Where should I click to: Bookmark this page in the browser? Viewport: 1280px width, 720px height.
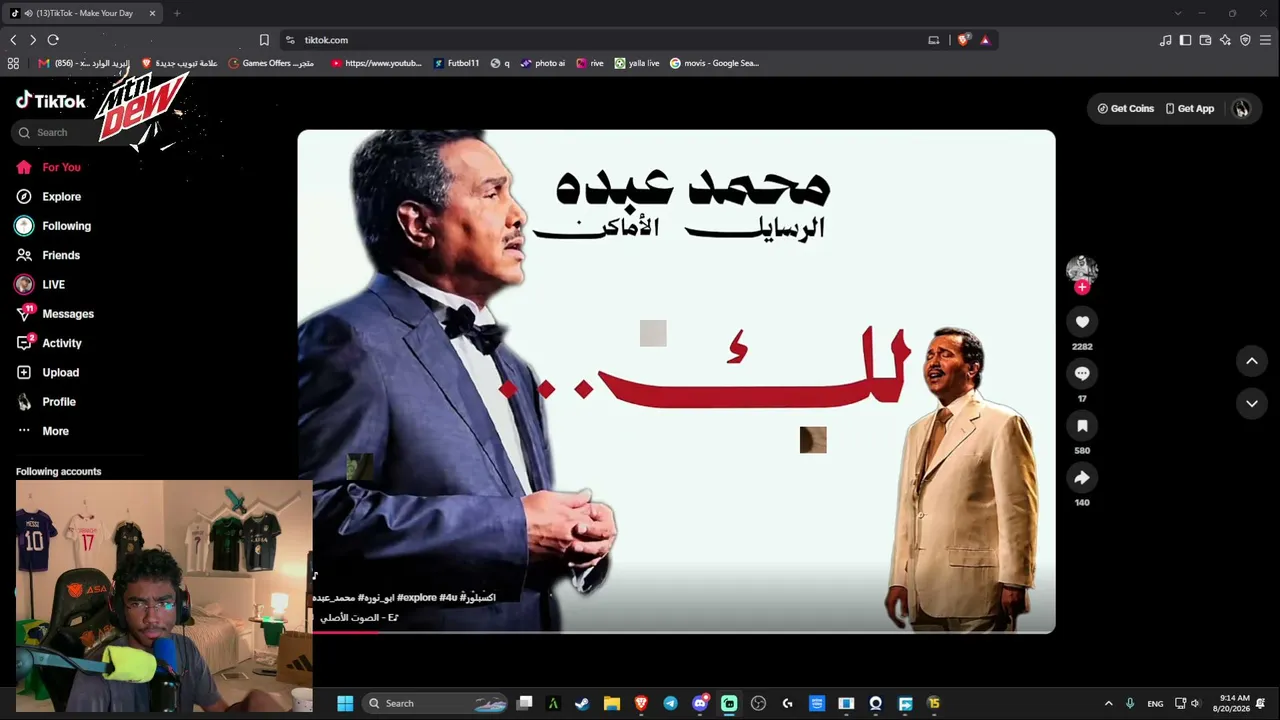(264, 40)
